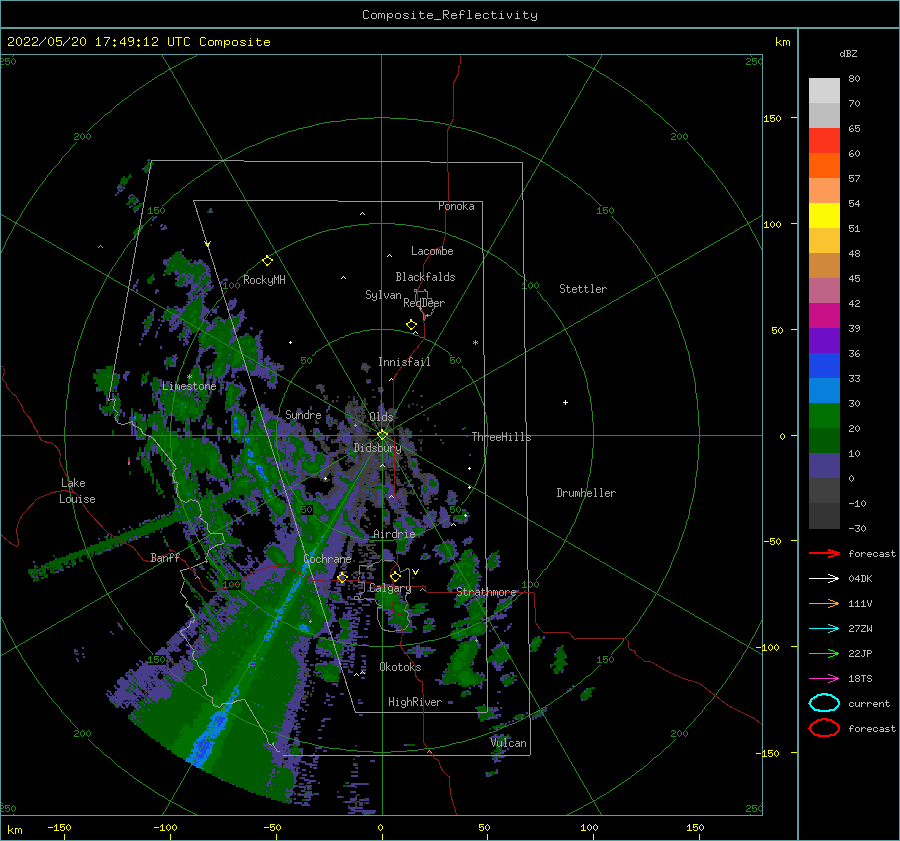Click the yellow station marker south of RedDeer
Viewport: 900px width, 841px height.
pyautogui.click(x=412, y=325)
